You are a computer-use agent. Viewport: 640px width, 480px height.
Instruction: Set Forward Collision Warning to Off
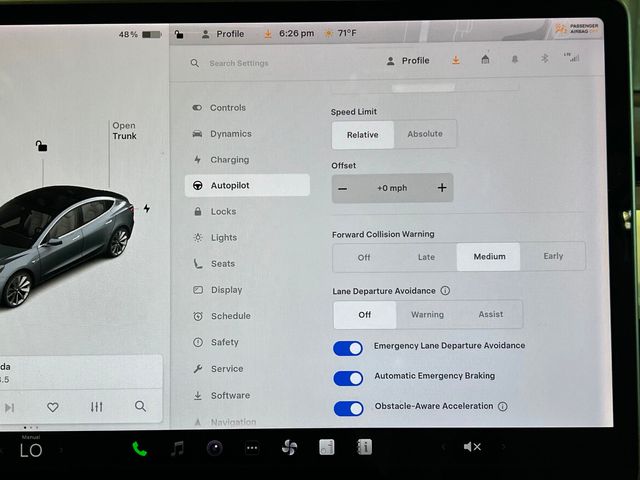[364, 258]
